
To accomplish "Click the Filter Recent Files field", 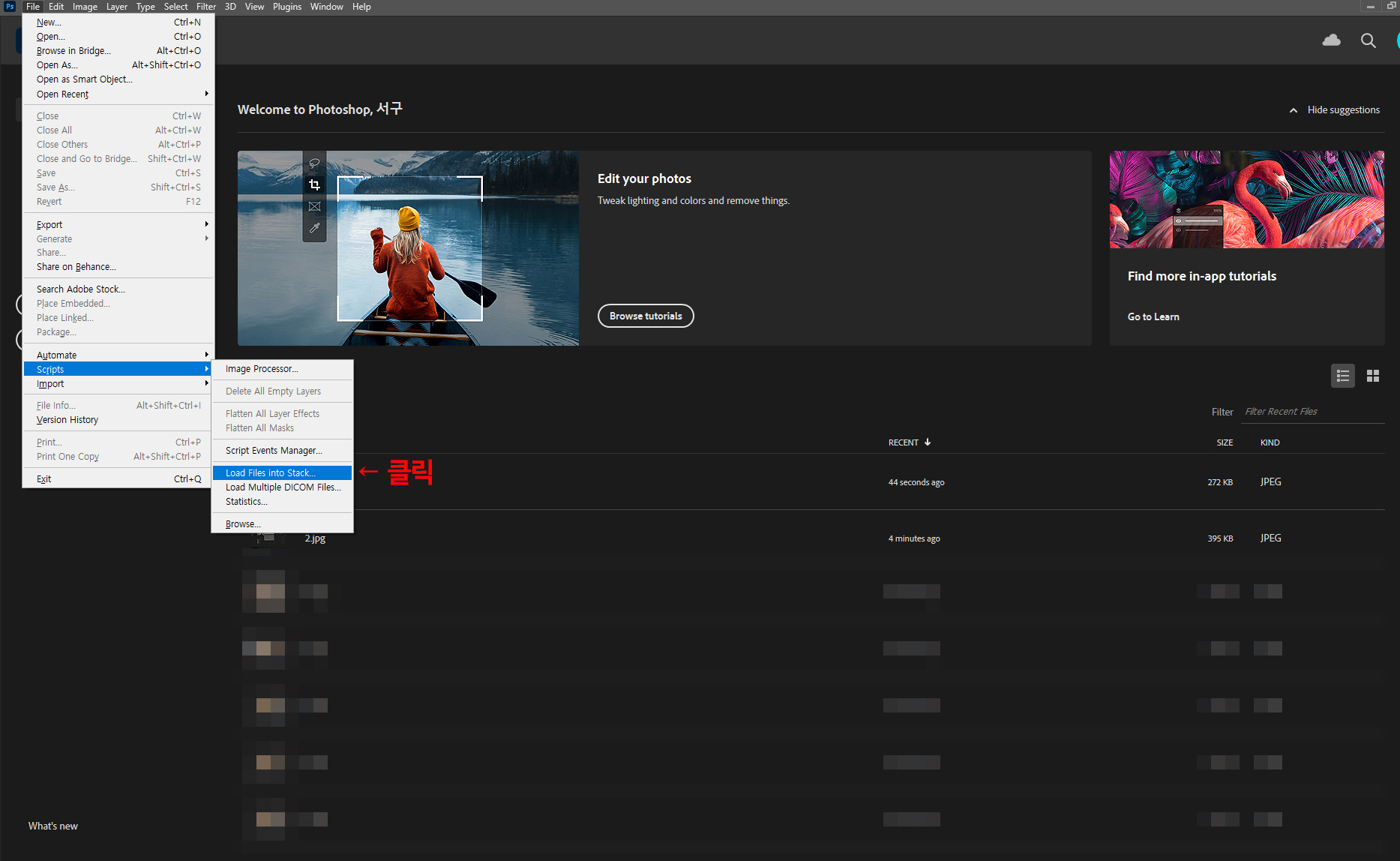I will click(x=1313, y=412).
